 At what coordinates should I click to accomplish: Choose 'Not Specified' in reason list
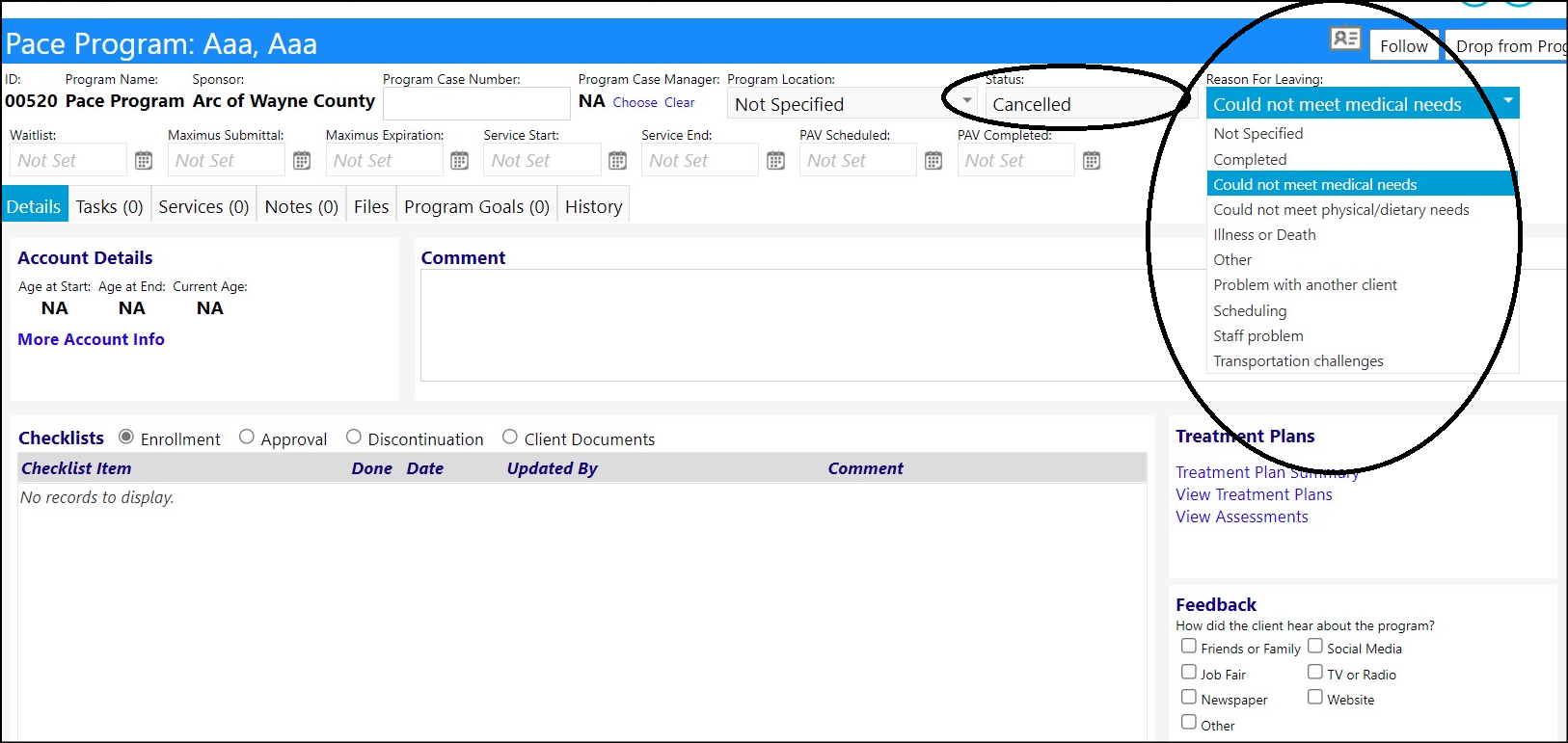pyautogui.click(x=1363, y=134)
